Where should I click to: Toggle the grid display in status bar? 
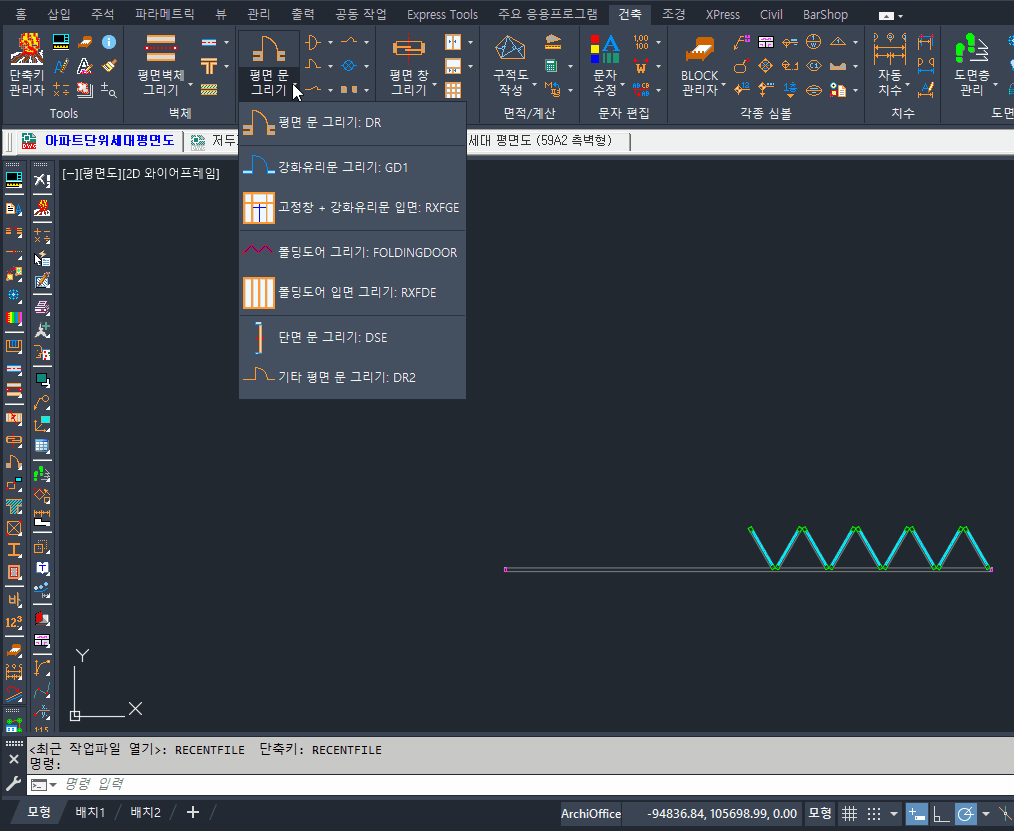(x=849, y=813)
